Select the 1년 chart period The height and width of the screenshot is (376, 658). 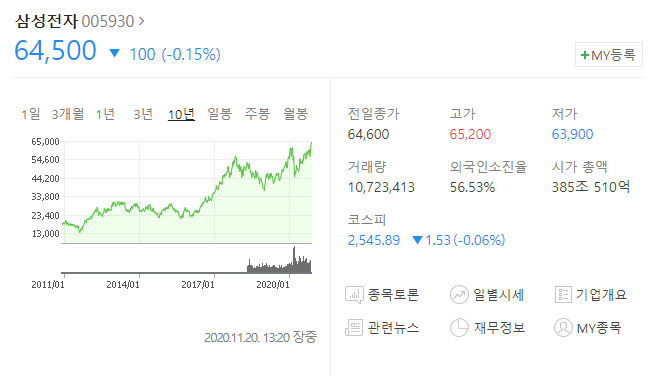click(105, 114)
